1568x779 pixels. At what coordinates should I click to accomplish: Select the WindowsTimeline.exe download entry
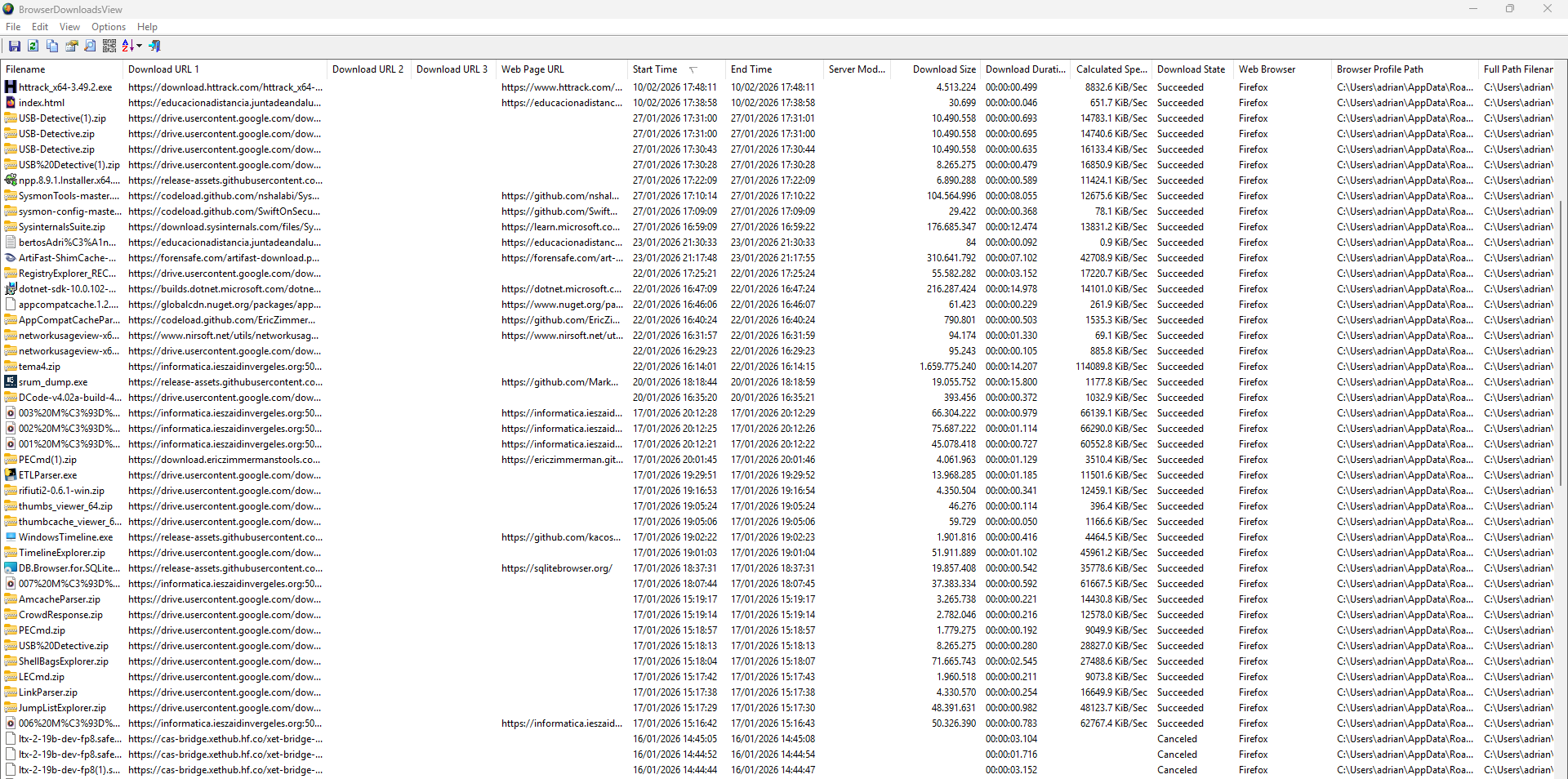coord(65,537)
